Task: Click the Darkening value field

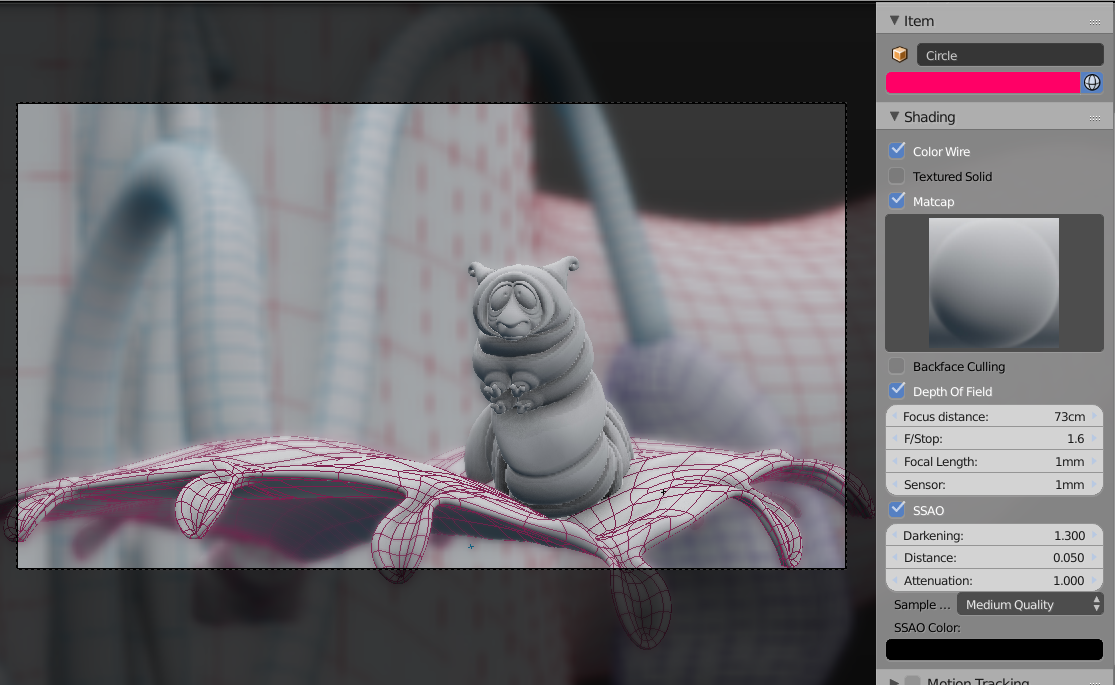Action: (994, 535)
